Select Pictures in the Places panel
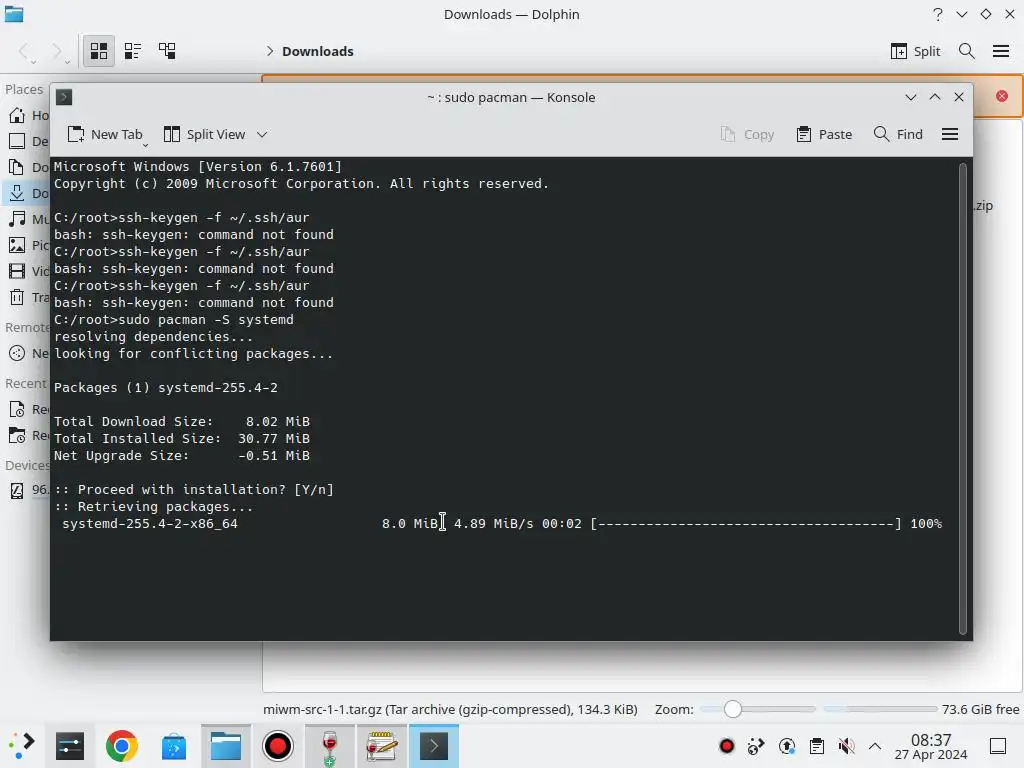Screen dimensions: 1024x768 27,245
